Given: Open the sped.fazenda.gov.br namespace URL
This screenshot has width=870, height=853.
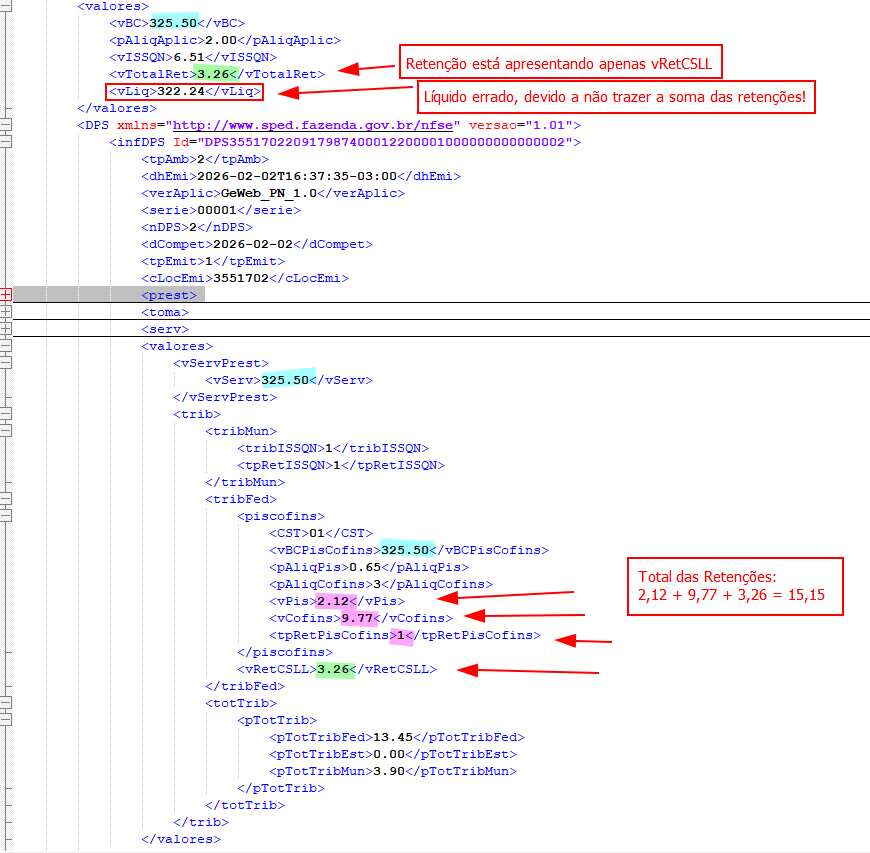Looking at the screenshot, I should click(x=316, y=125).
